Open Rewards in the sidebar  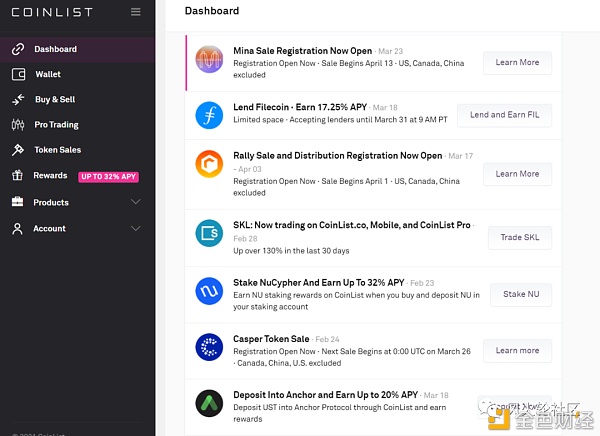point(50,176)
